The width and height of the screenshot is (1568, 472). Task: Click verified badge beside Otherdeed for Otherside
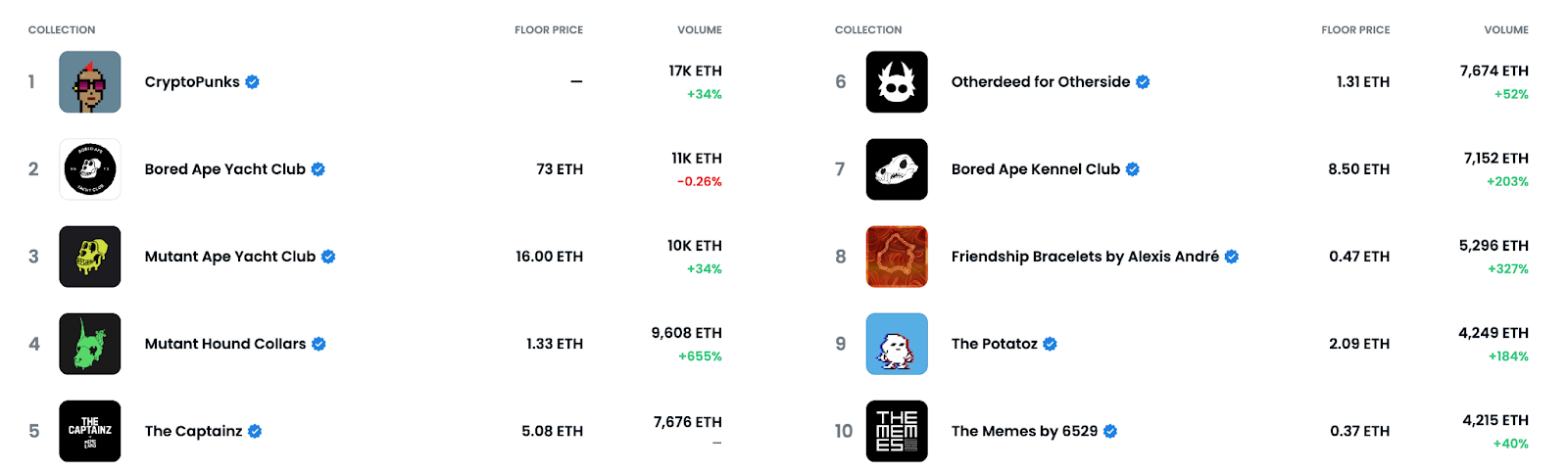pos(1143,82)
